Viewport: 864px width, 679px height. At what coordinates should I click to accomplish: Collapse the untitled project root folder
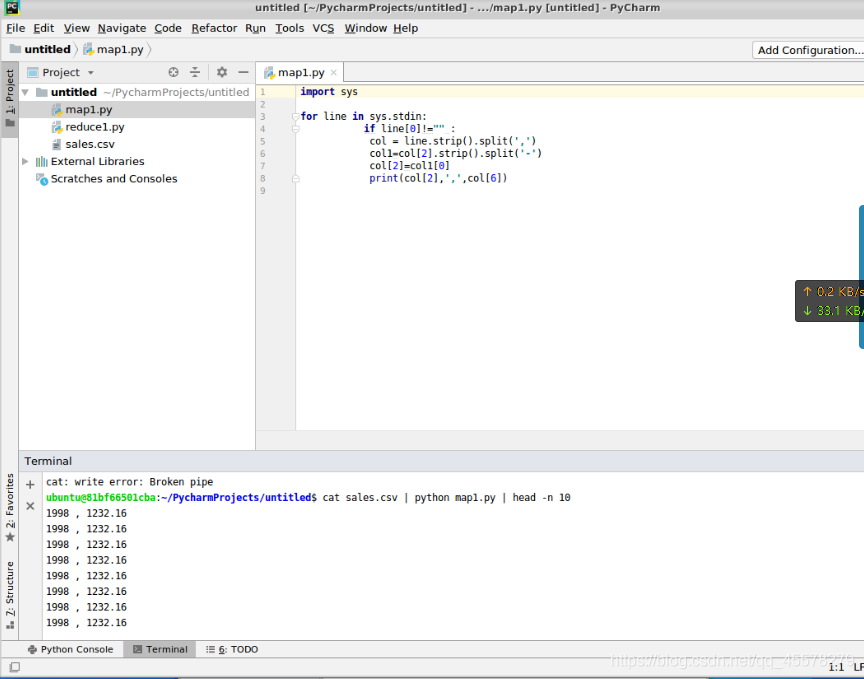[25, 92]
